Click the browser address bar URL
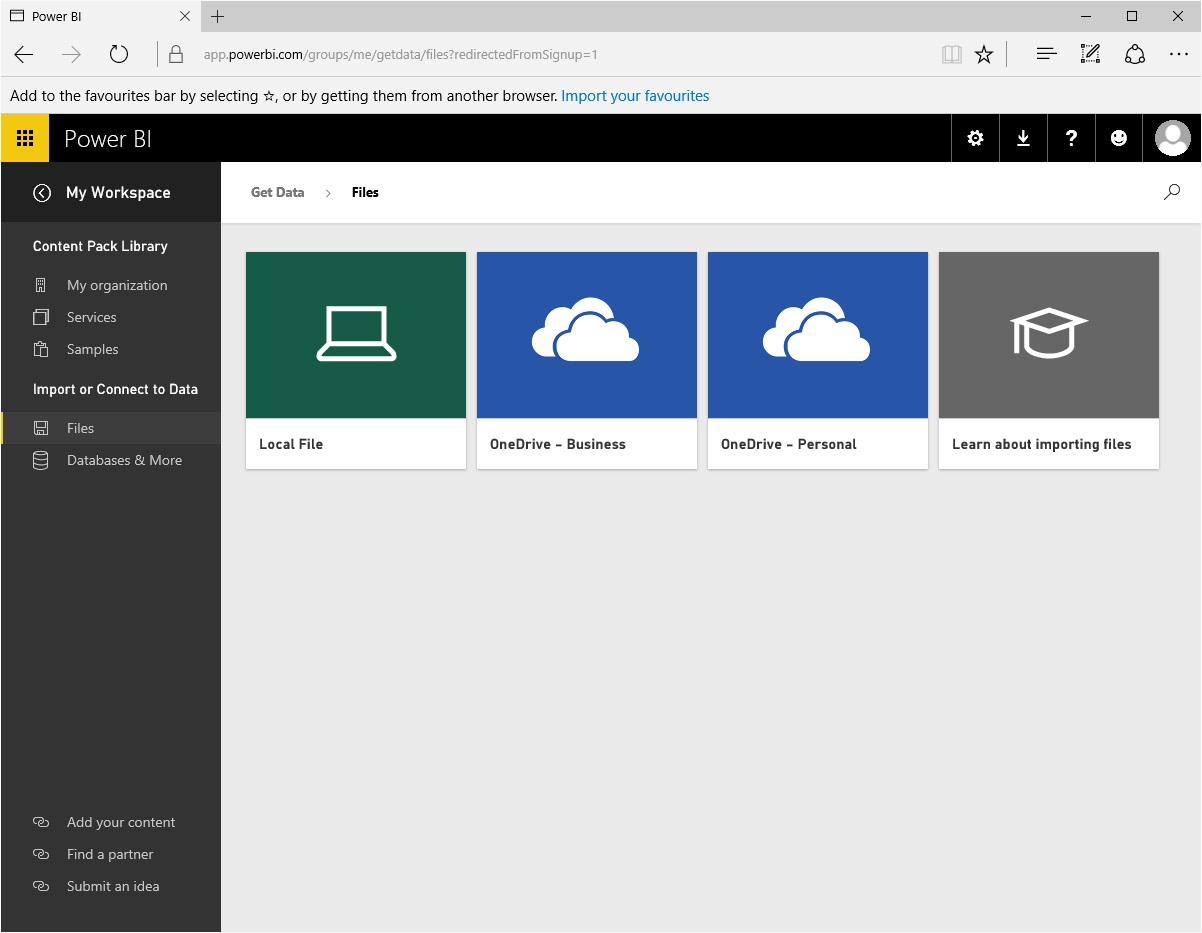The image size is (1202, 933). (x=400, y=54)
